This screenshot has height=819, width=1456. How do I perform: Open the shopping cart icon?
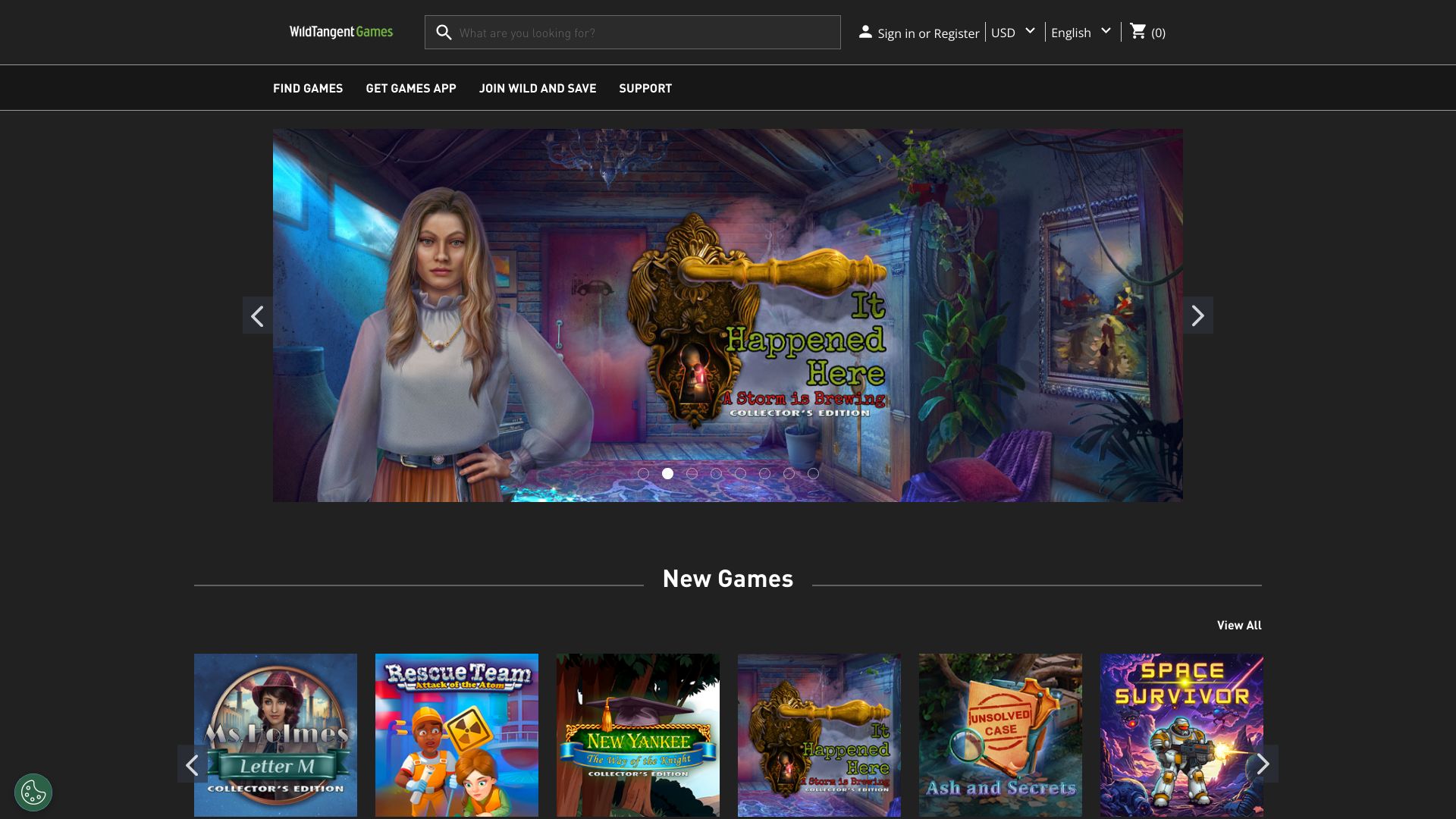(1137, 31)
